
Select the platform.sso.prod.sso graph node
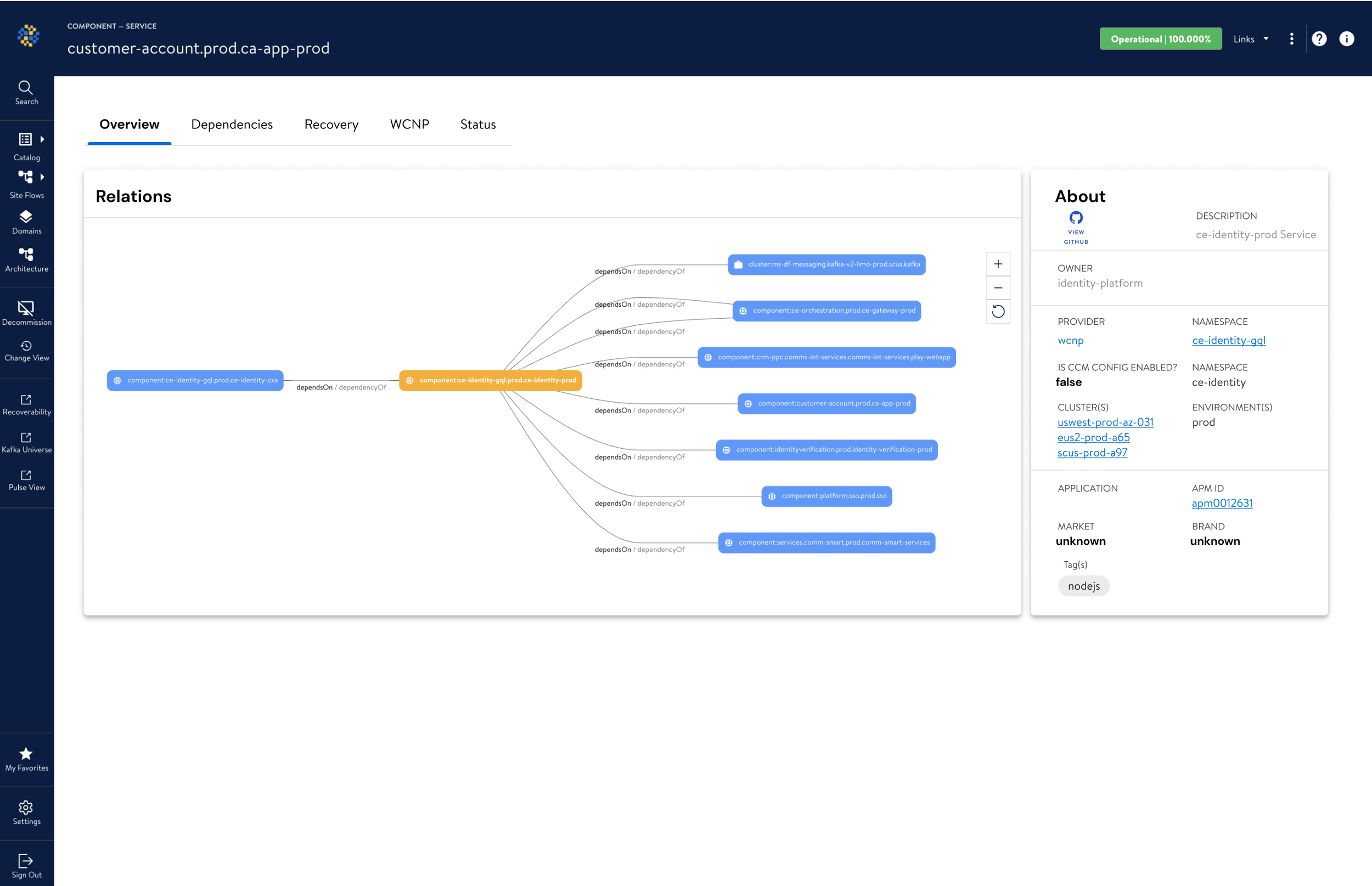click(x=826, y=496)
